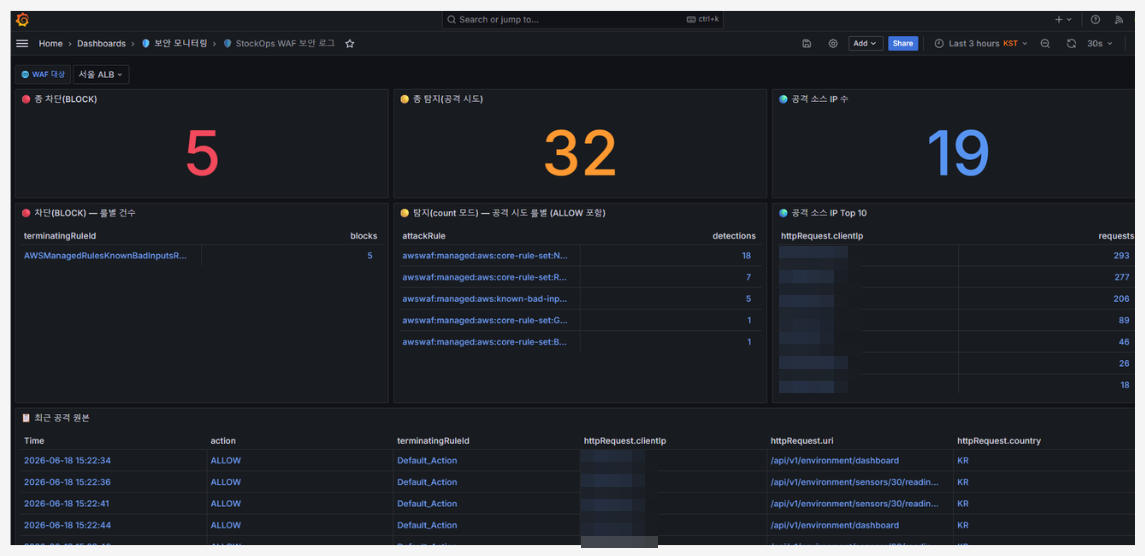Go to Home breadcrumb
Screen dimensions: 1145x556
pos(50,44)
